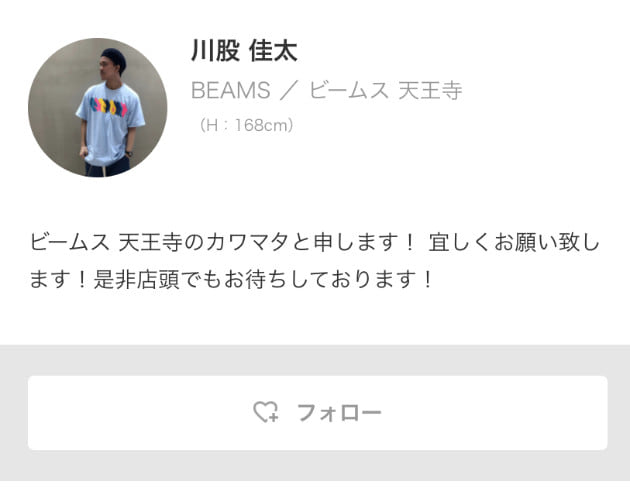Follow this staff member via フォロー button

[x=317, y=413]
